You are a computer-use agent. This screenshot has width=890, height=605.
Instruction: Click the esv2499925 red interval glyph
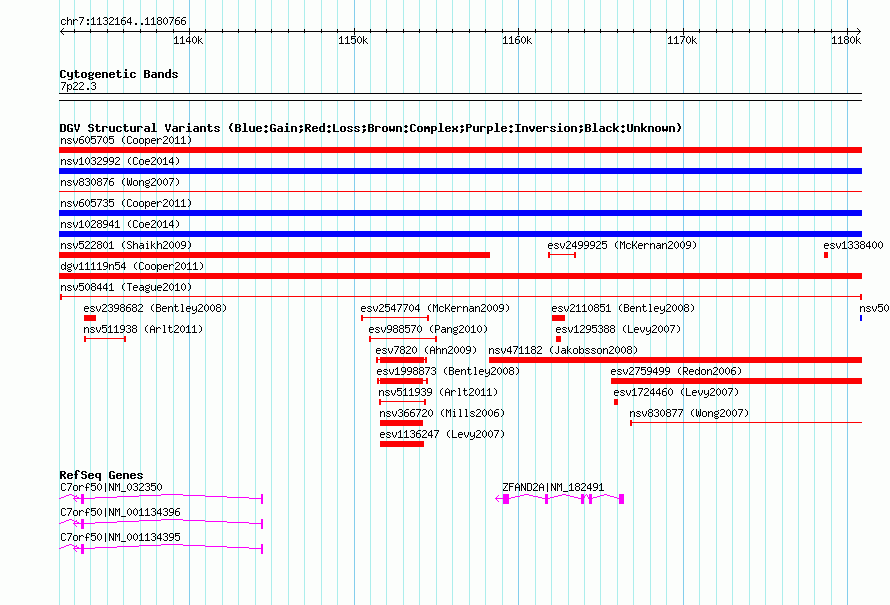tap(562, 255)
